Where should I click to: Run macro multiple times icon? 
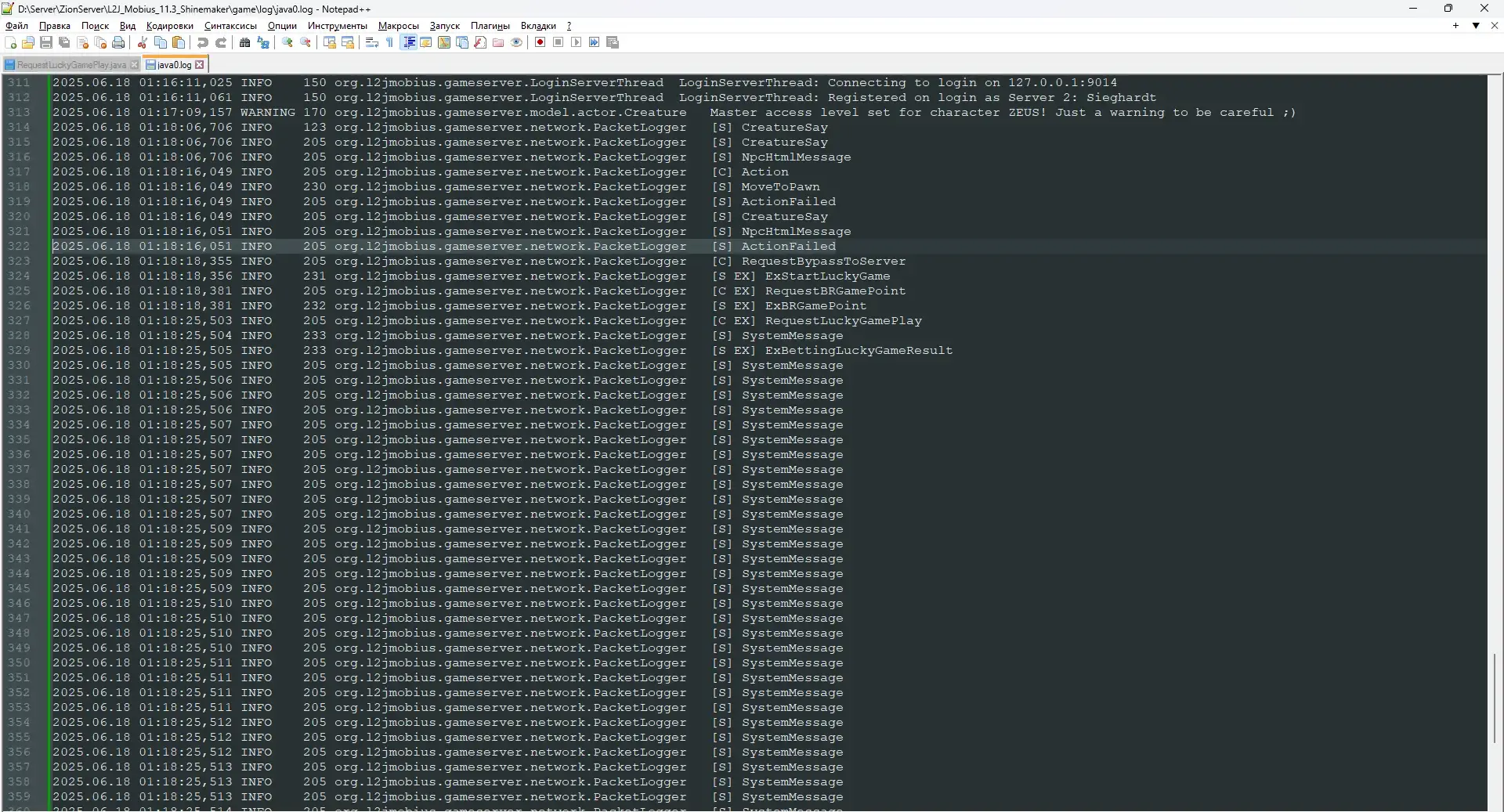click(x=594, y=42)
